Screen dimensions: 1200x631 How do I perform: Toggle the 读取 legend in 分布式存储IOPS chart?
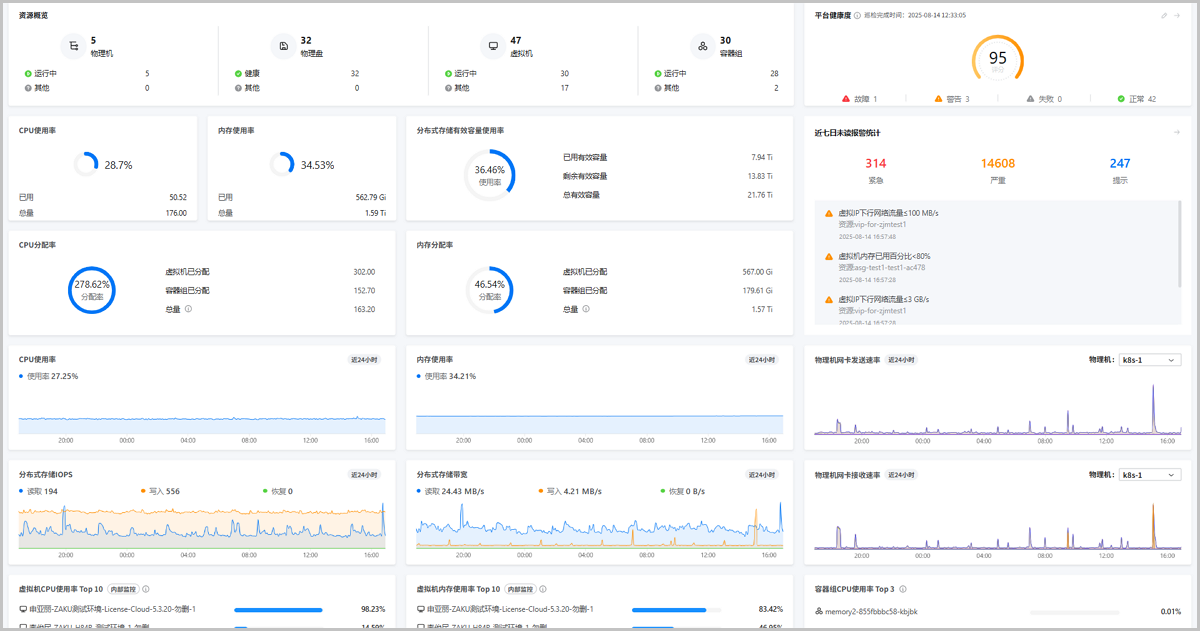point(39,491)
